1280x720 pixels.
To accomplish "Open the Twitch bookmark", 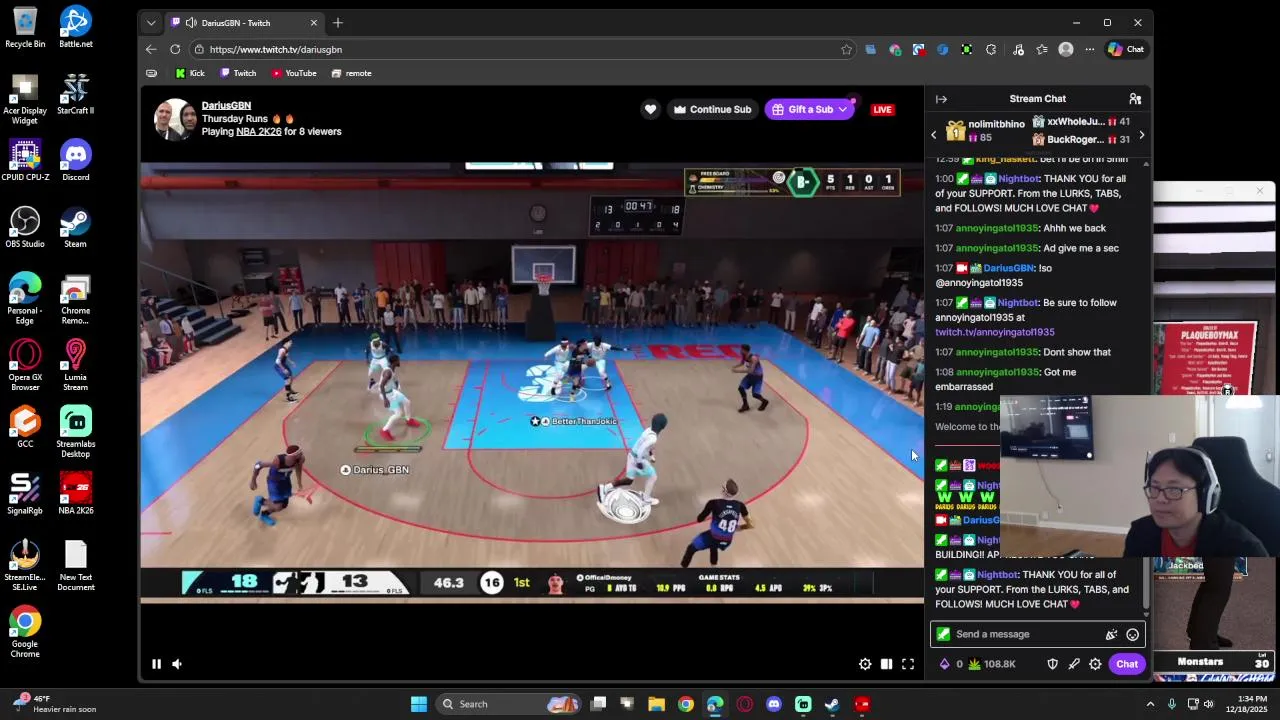I will pos(238,73).
